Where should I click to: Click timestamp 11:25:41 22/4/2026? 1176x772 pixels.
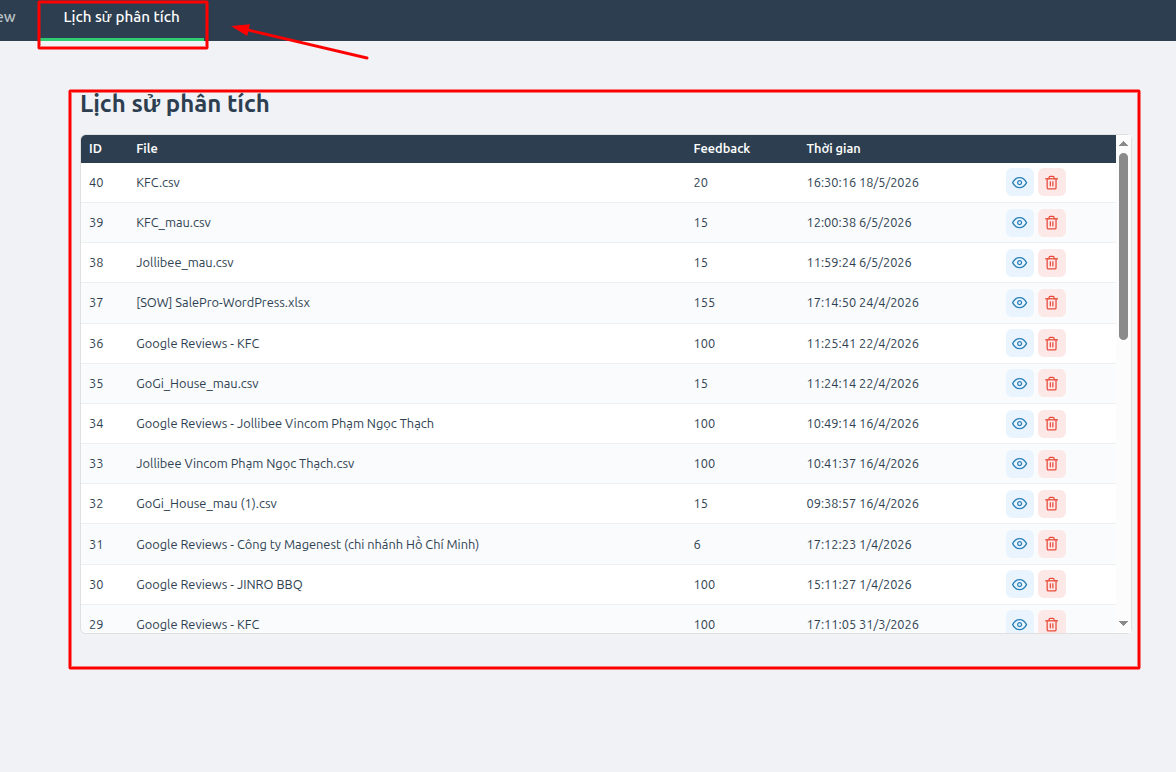[x=862, y=344]
